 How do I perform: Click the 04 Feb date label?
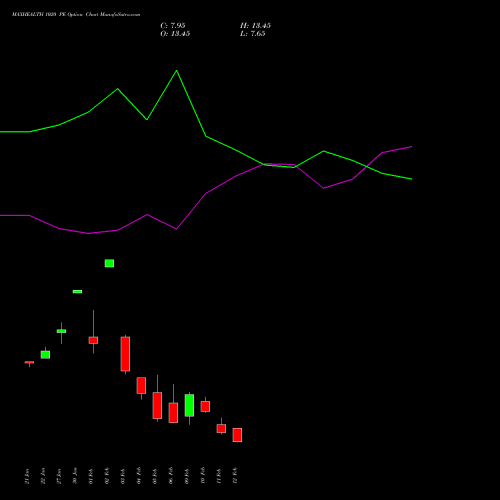(139, 476)
